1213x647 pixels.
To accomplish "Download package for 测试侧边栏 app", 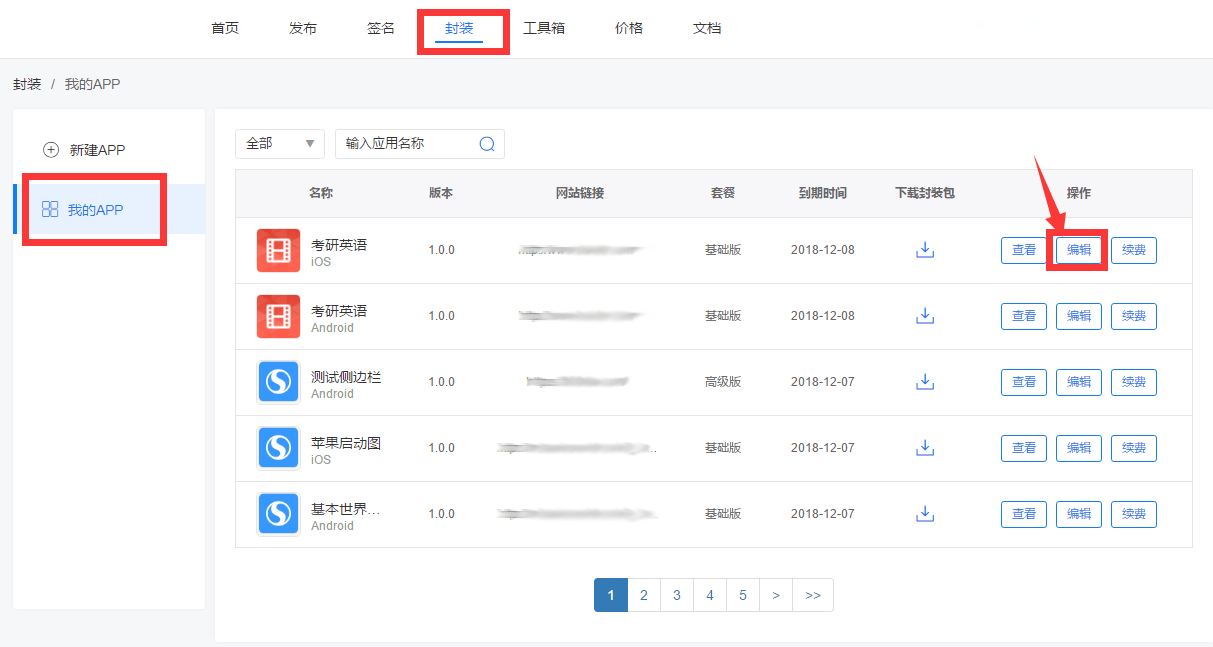I will [925, 382].
